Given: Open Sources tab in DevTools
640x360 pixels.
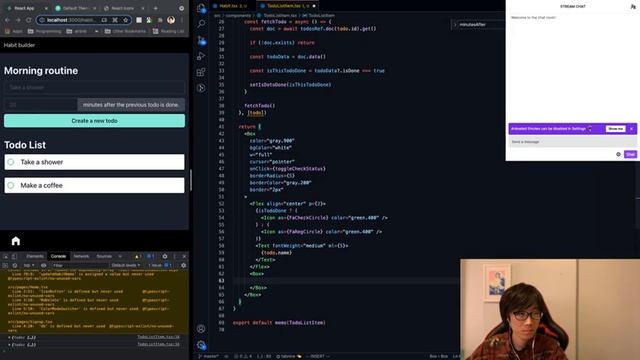Looking at the screenshot, I should [x=104, y=256].
